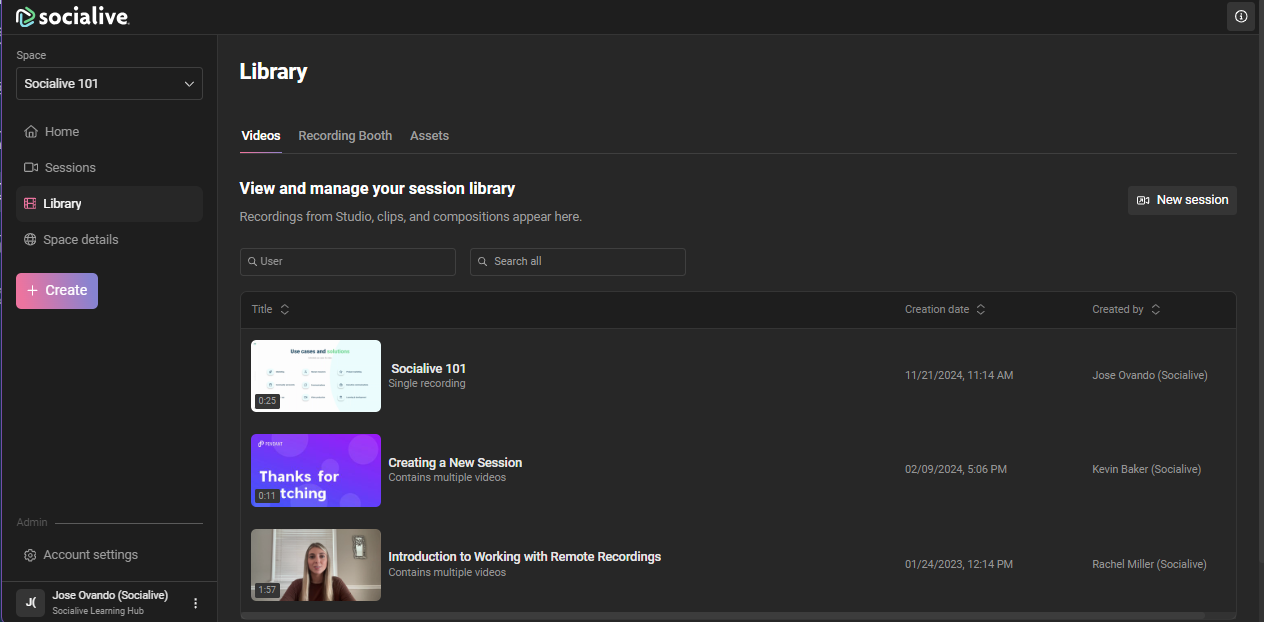Click the Single recording subtitle
This screenshot has width=1264, height=622.
[x=427, y=384]
